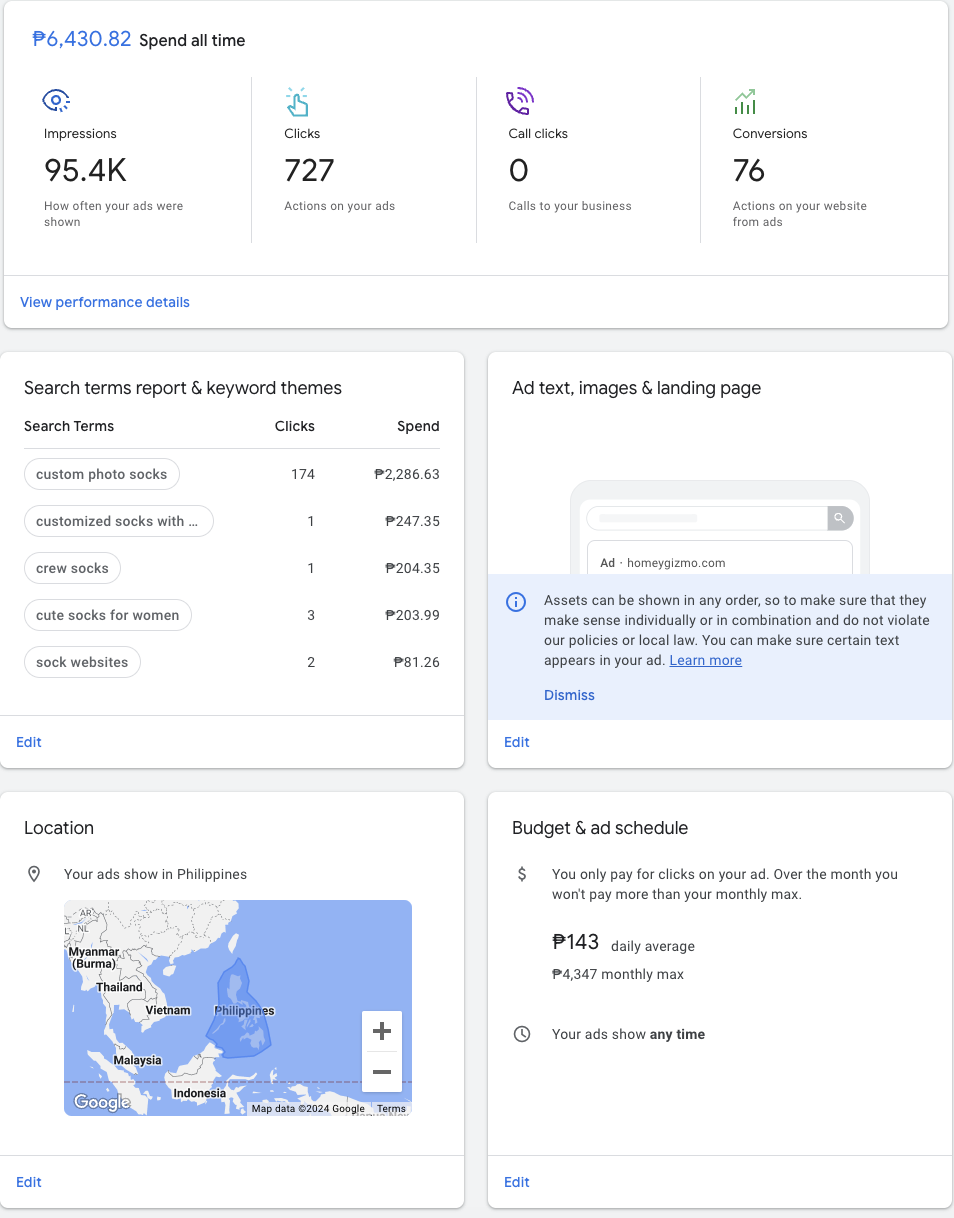Click the search magnifier in ad preview
Image resolution: width=954 pixels, height=1218 pixels.
point(840,518)
